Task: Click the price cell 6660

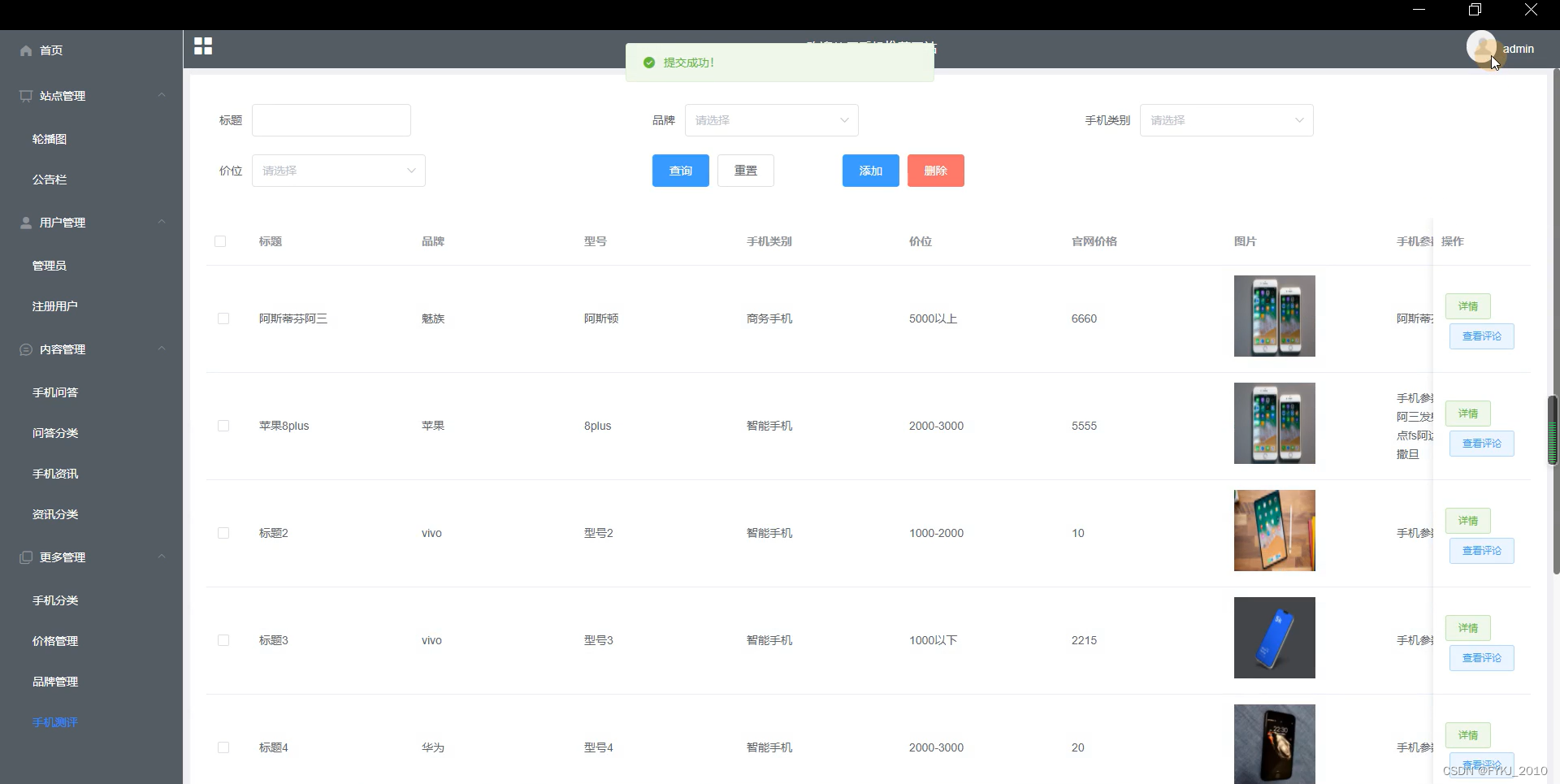Action: [x=1084, y=318]
